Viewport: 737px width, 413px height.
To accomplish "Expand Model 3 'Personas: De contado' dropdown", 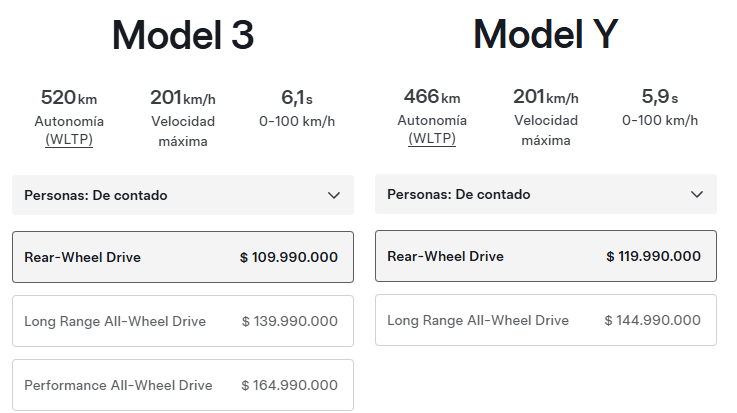I will (96, 196).
